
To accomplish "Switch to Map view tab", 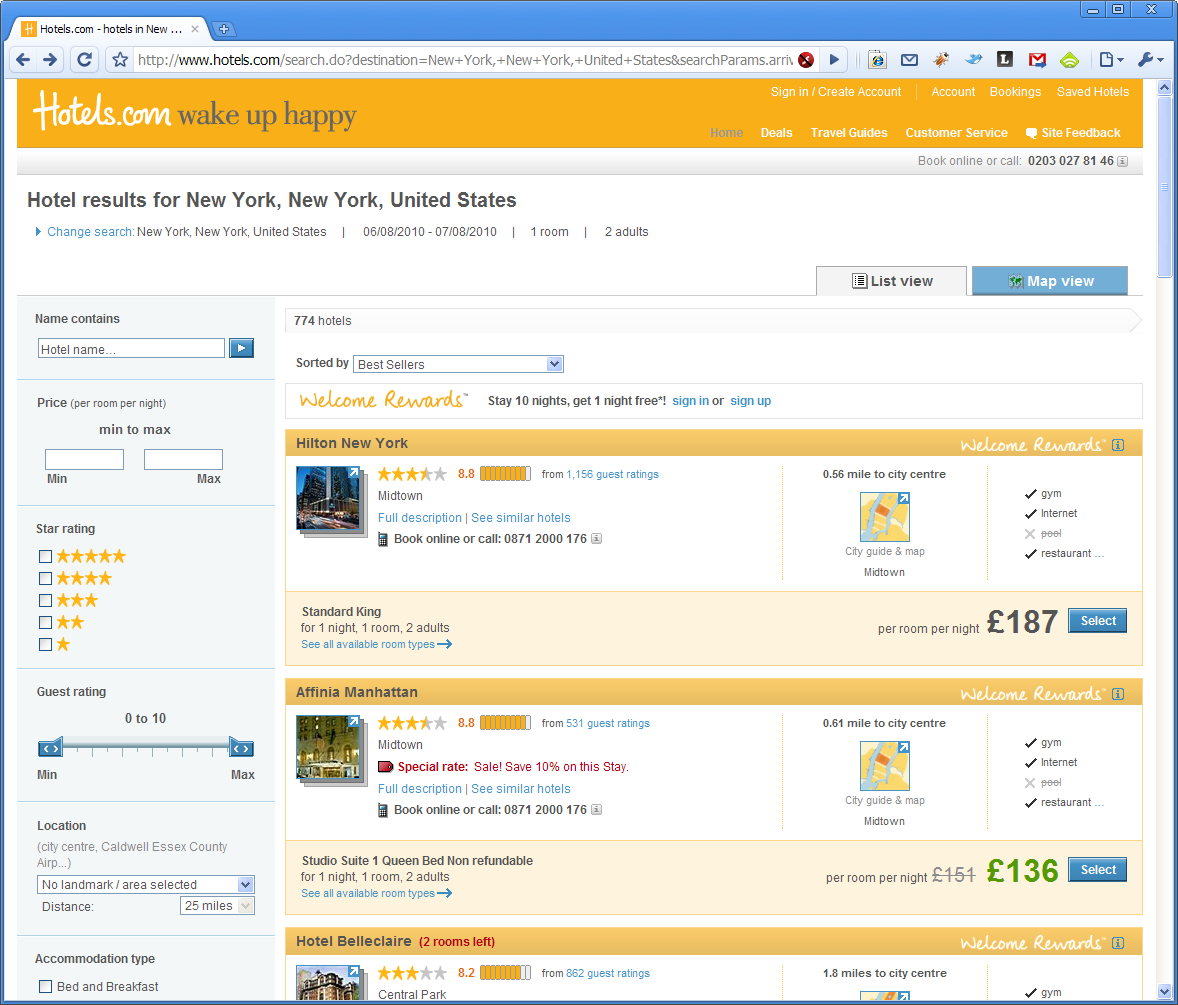I will click(x=1050, y=281).
